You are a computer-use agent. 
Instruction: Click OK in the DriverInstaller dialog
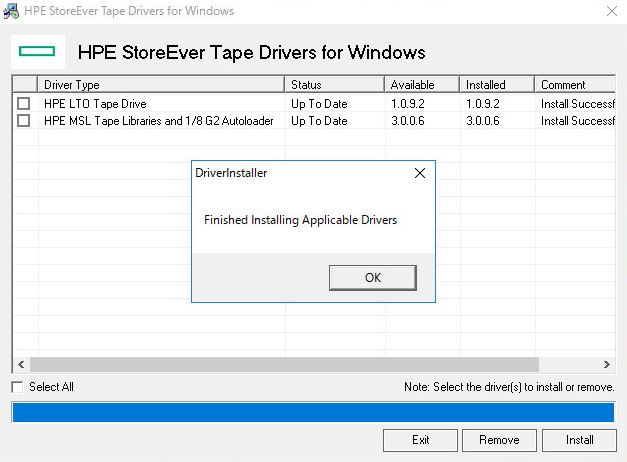tap(373, 278)
